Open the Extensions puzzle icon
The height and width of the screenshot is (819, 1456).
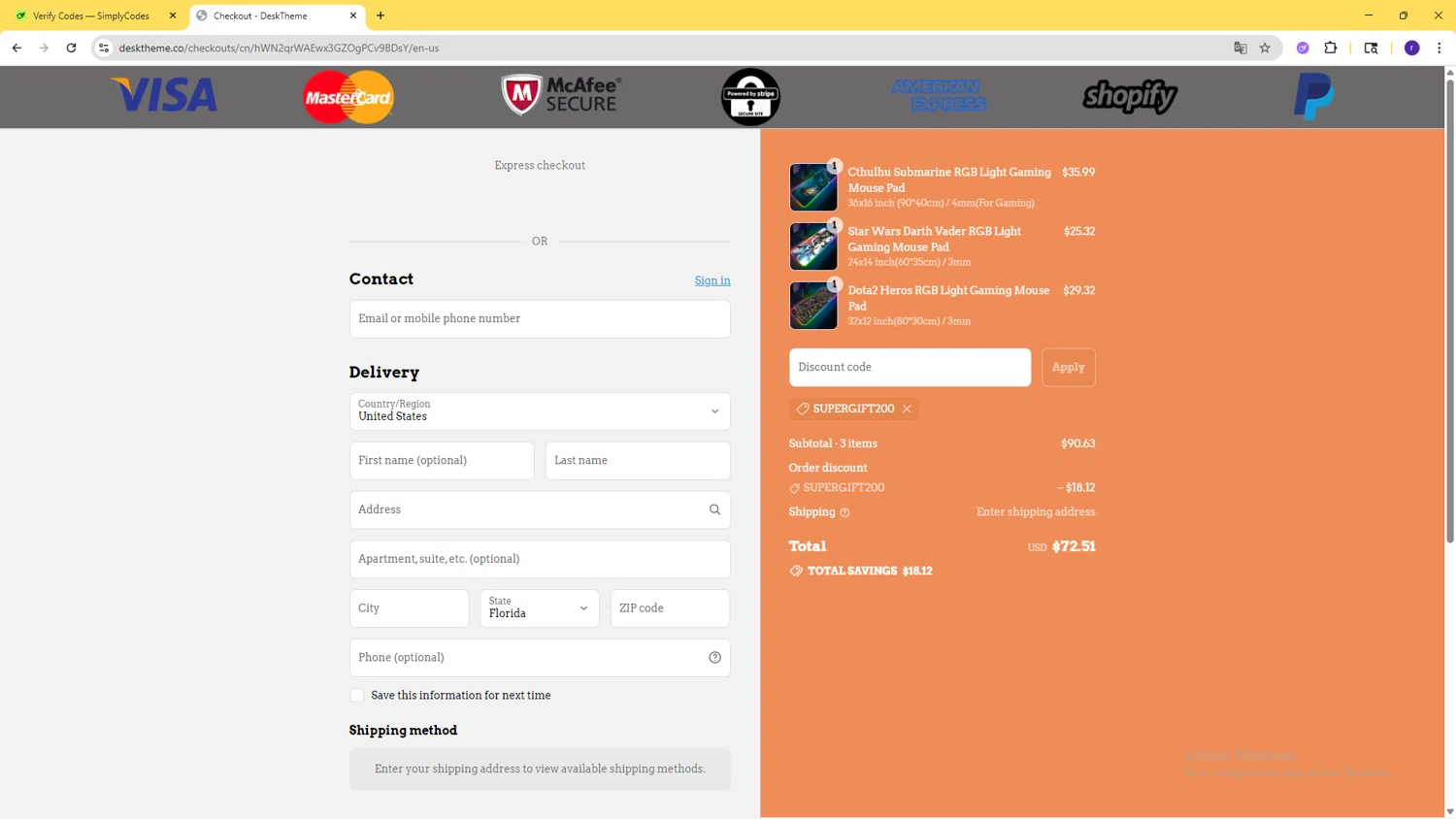[x=1331, y=48]
